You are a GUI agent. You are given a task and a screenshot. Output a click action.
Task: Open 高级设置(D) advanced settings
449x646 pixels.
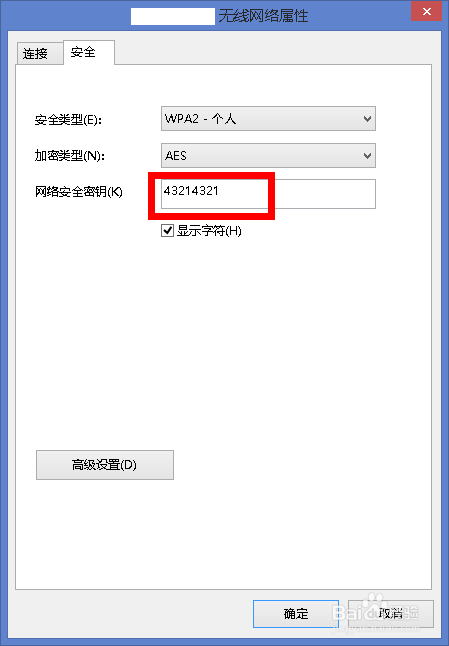click(x=105, y=465)
